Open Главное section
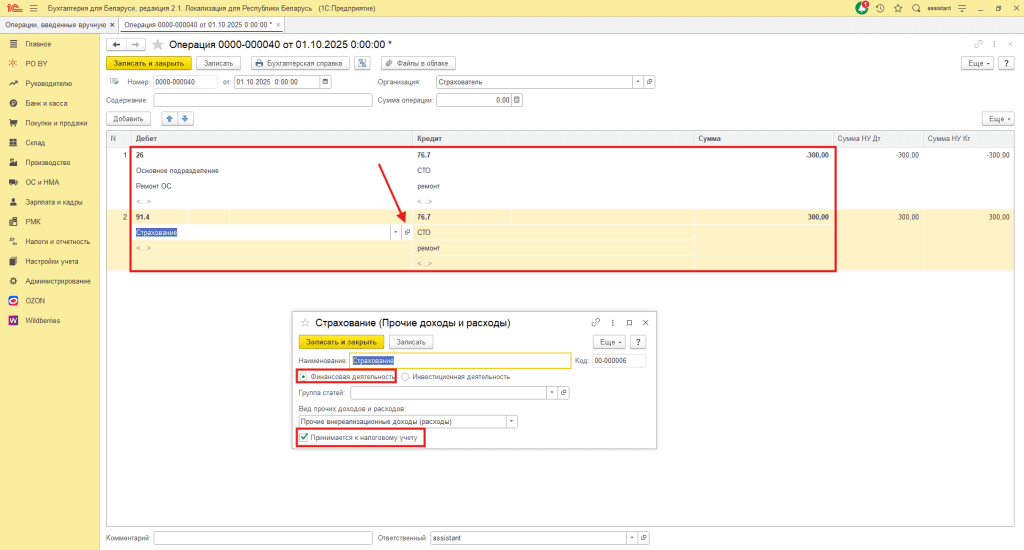 click(x=38, y=44)
